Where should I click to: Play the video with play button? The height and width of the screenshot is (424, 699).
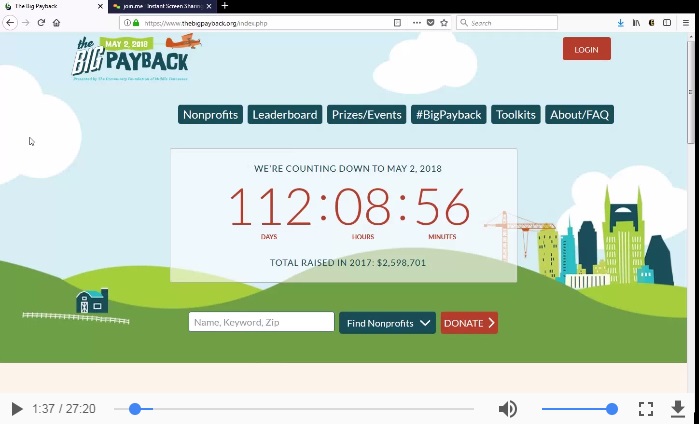[16, 408]
